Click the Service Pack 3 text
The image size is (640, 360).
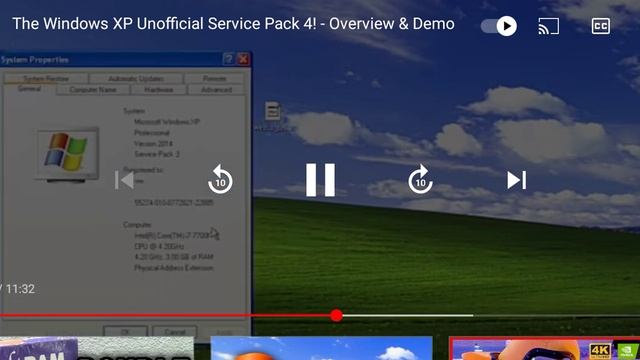click(x=157, y=154)
